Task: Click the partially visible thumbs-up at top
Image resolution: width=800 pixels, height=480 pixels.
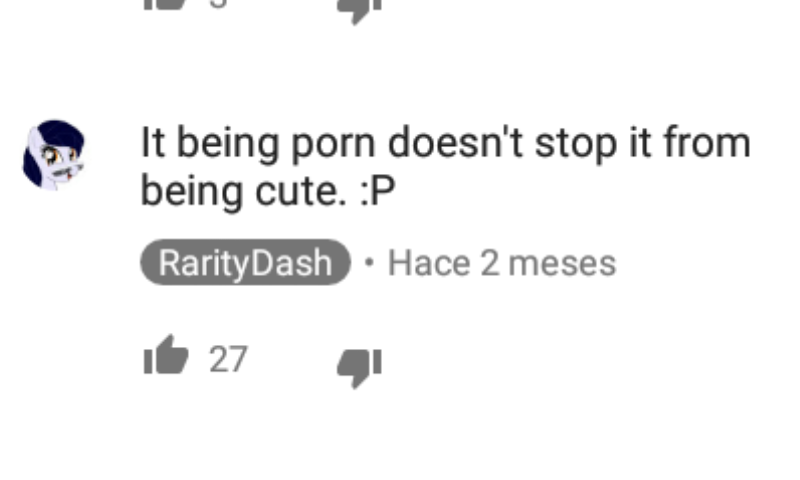Action: coord(165,5)
